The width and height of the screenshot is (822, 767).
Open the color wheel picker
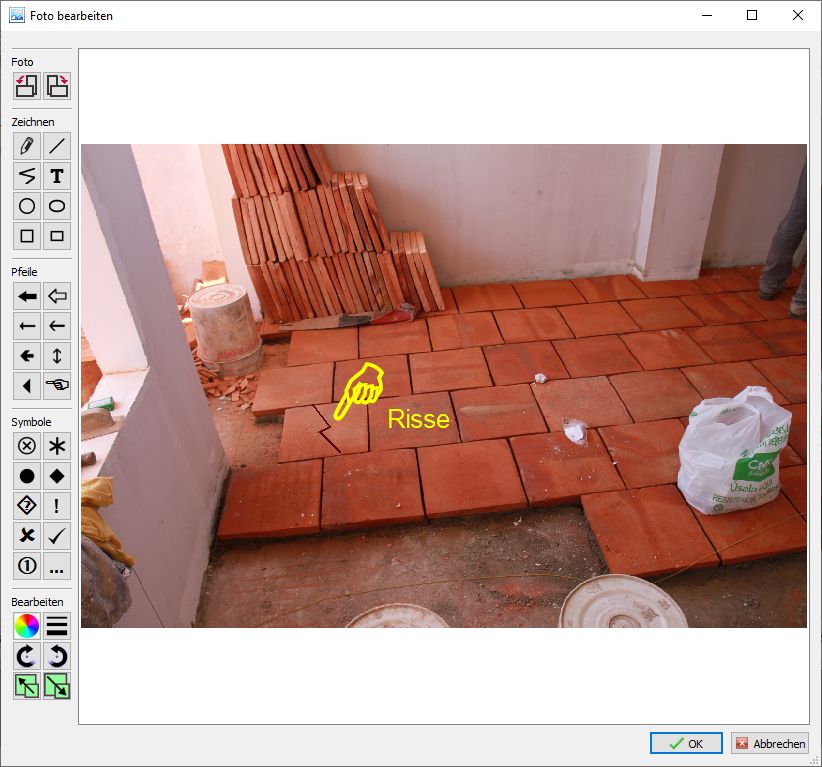(27, 626)
